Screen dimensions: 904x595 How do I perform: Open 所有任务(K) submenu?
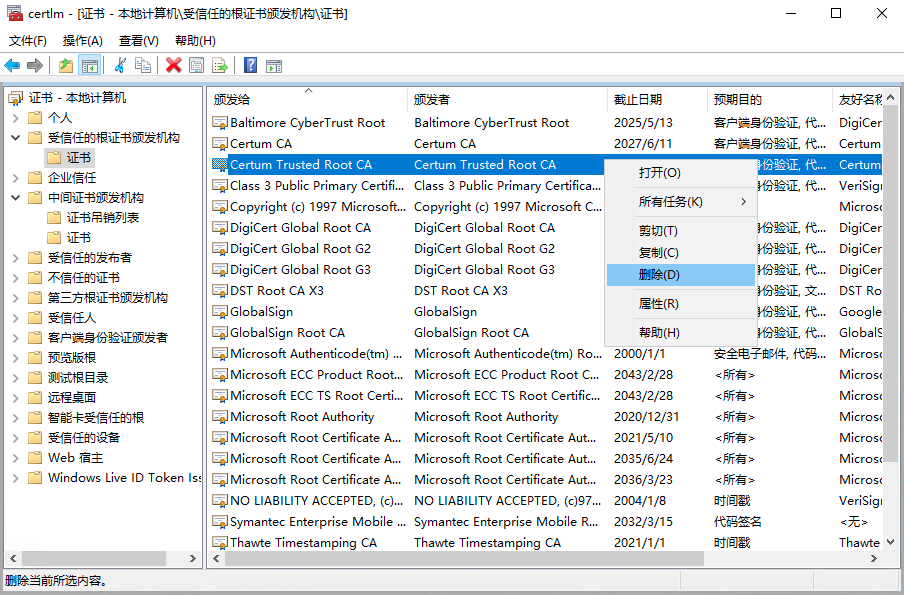671,202
